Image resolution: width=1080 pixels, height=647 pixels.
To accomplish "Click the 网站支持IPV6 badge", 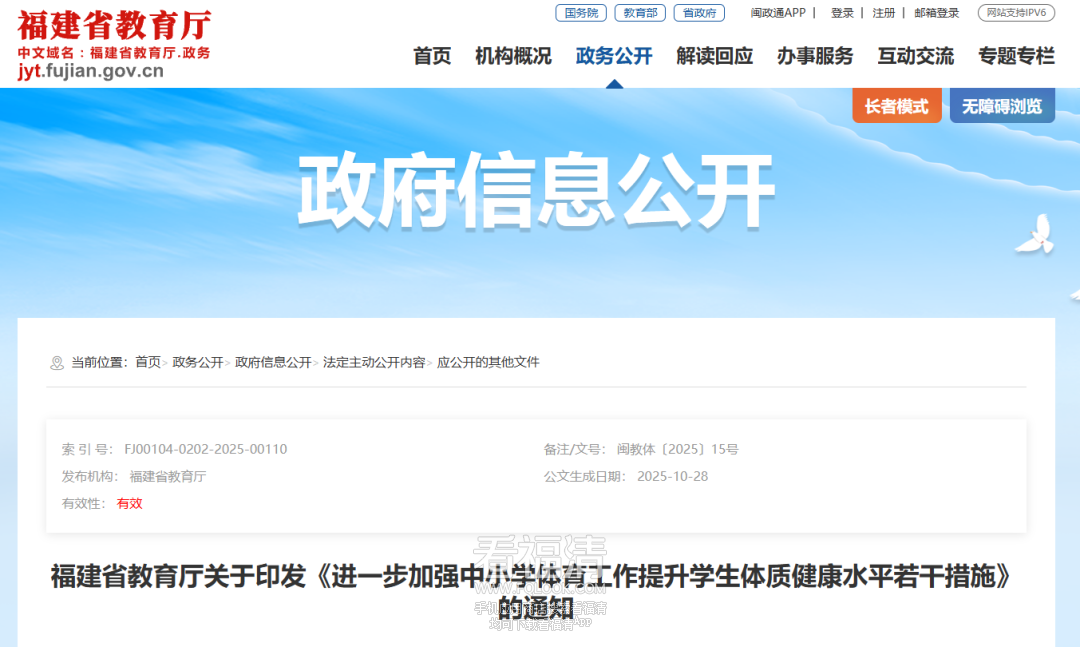I will pyautogui.click(x=1016, y=13).
